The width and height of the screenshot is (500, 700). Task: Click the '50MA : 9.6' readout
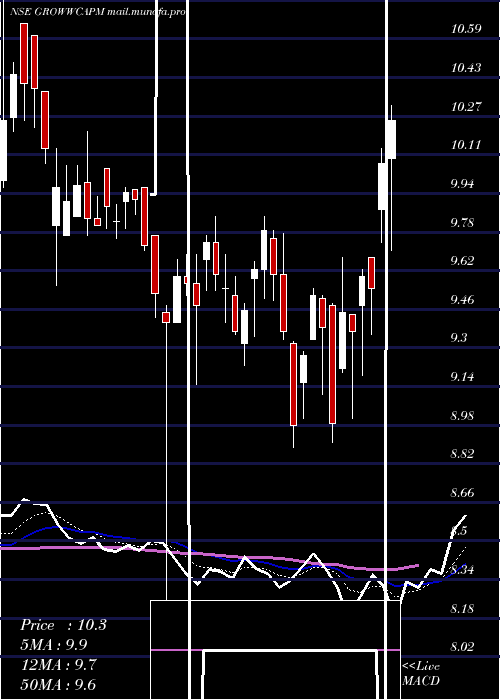[58, 684]
